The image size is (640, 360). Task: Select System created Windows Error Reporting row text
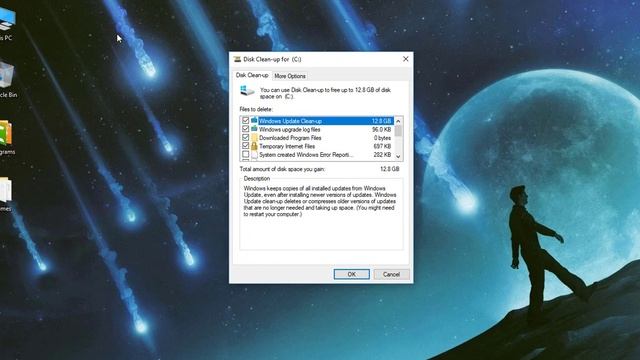[x=306, y=155]
